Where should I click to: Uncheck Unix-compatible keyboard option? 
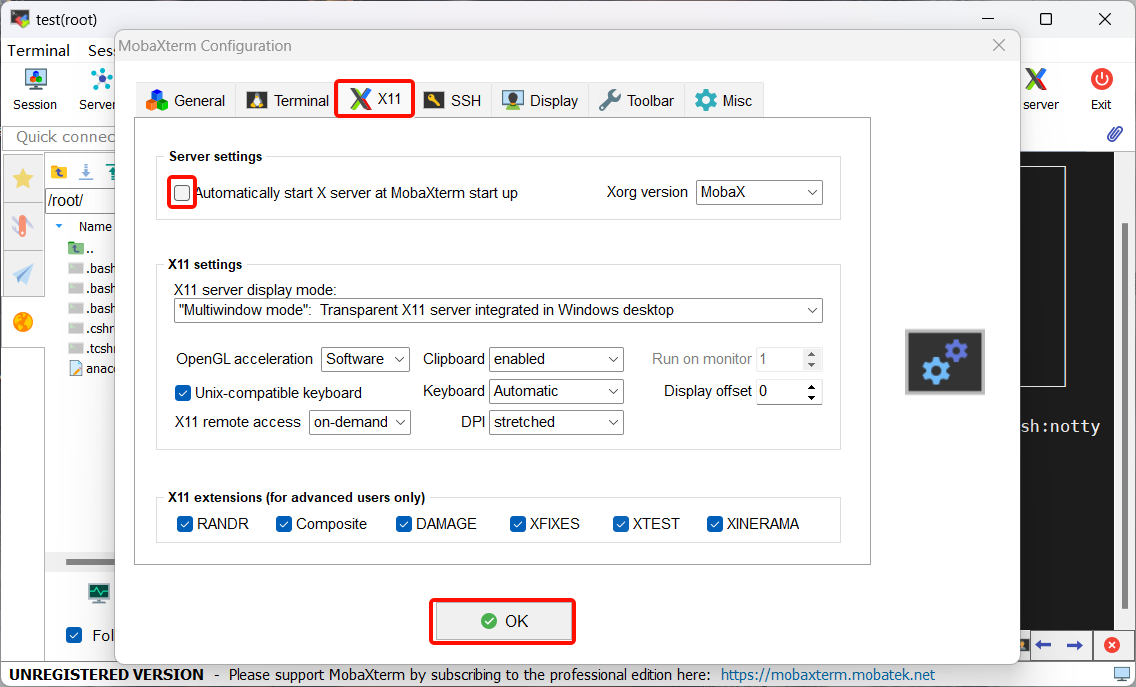pos(183,393)
